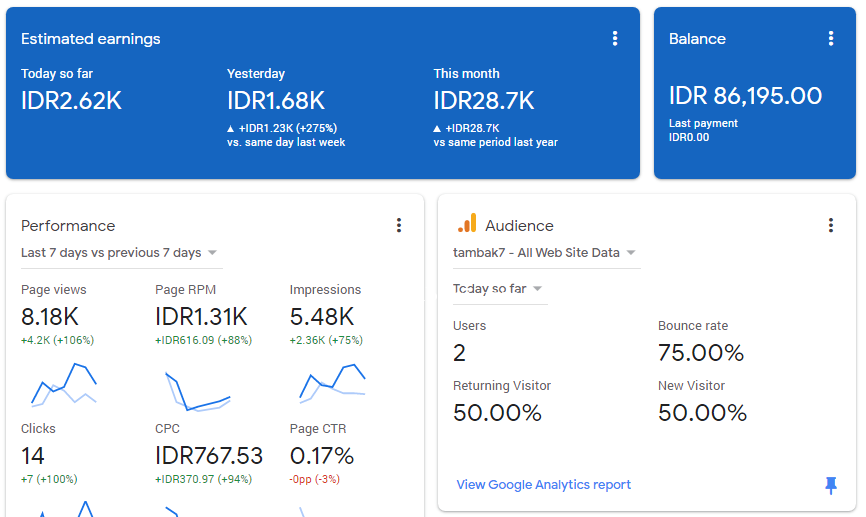Screen dimensions: 866x517
Task: Select the Balance amount IDR 86,195.00
Action: tap(745, 96)
